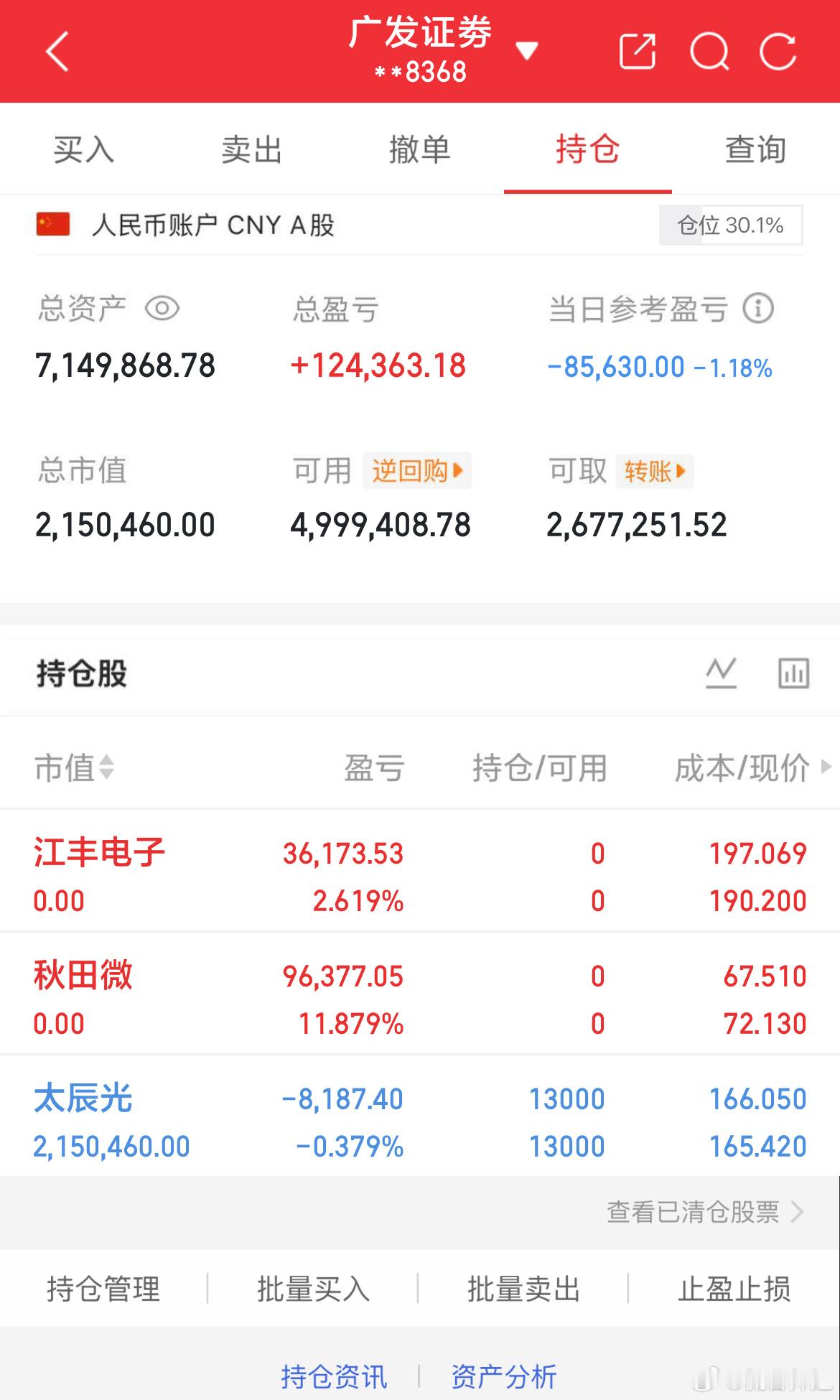The height and width of the screenshot is (1400, 840).
Task: Open the account switcher dropdown triangle
Action: click(x=527, y=51)
